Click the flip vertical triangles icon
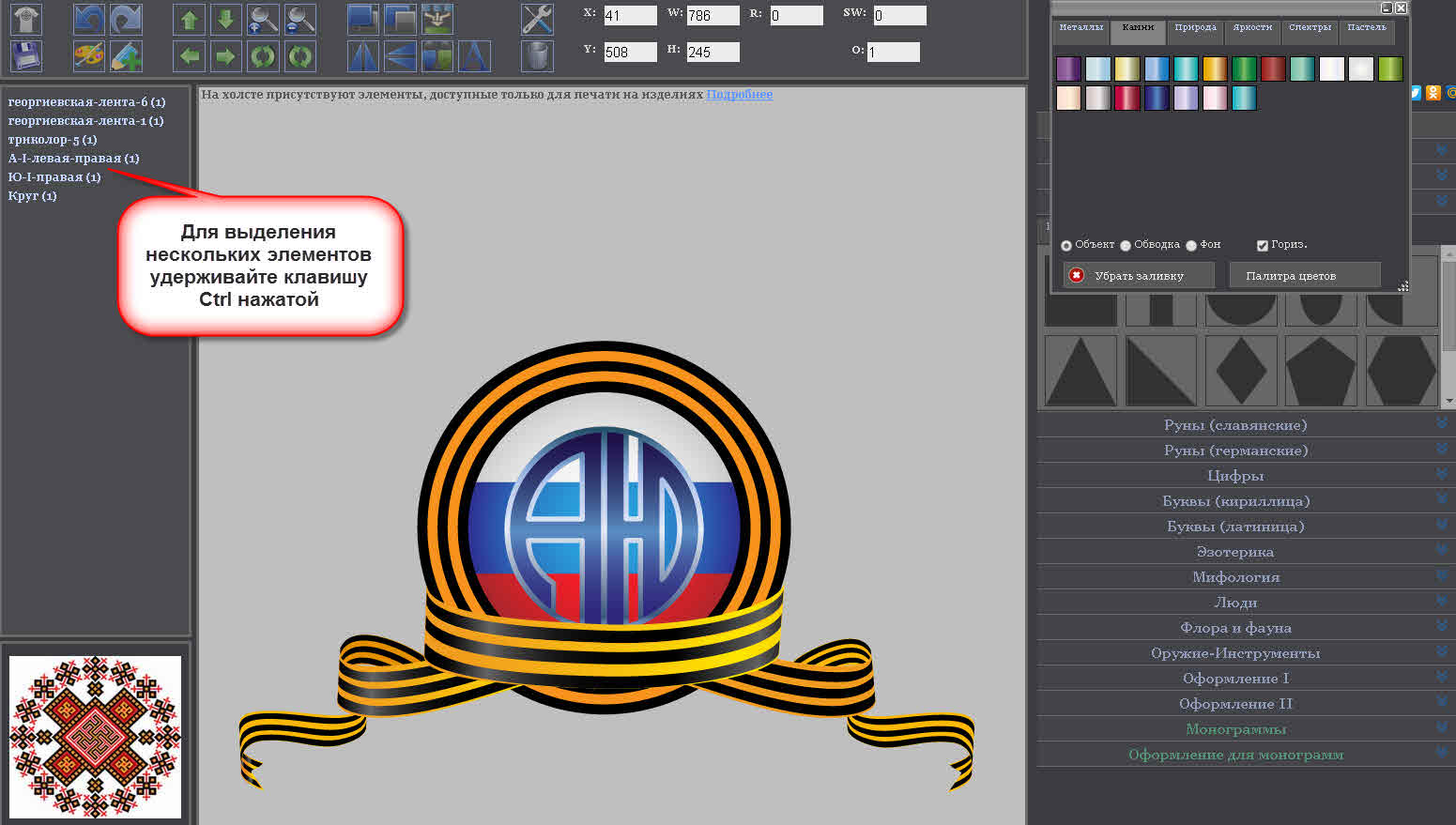The width and height of the screenshot is (1456, 825). [x=400, y=56]
